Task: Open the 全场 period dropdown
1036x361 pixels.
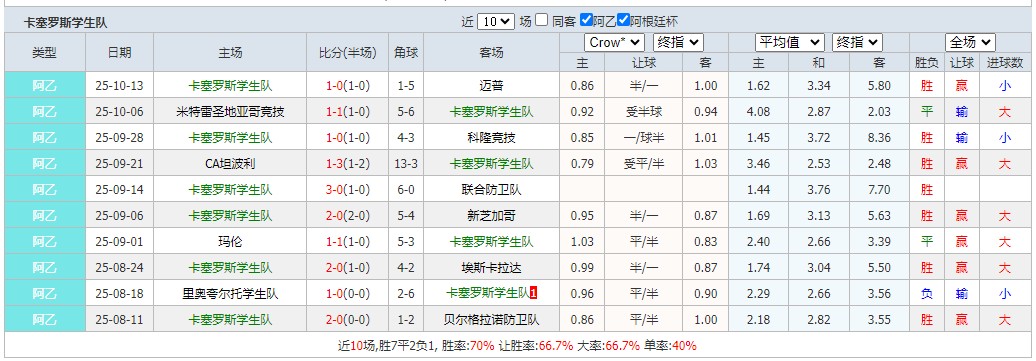Action: (x=970, y=42)
